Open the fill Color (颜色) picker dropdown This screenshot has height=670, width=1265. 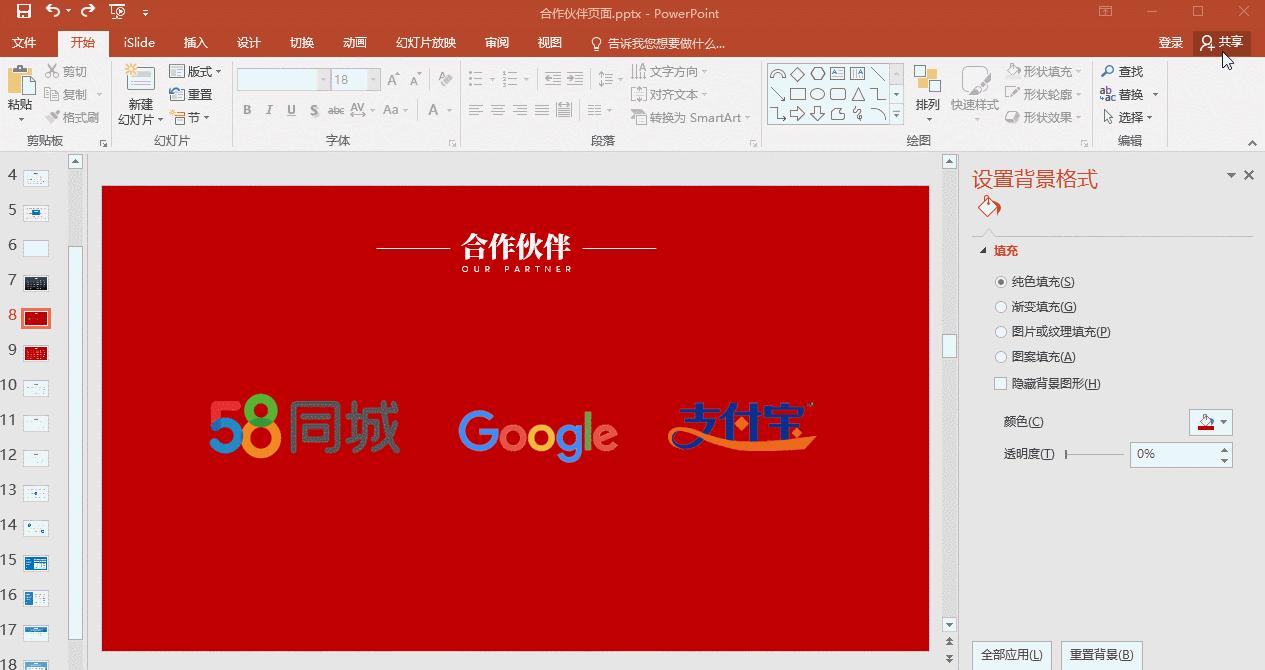coord(1223,422)
